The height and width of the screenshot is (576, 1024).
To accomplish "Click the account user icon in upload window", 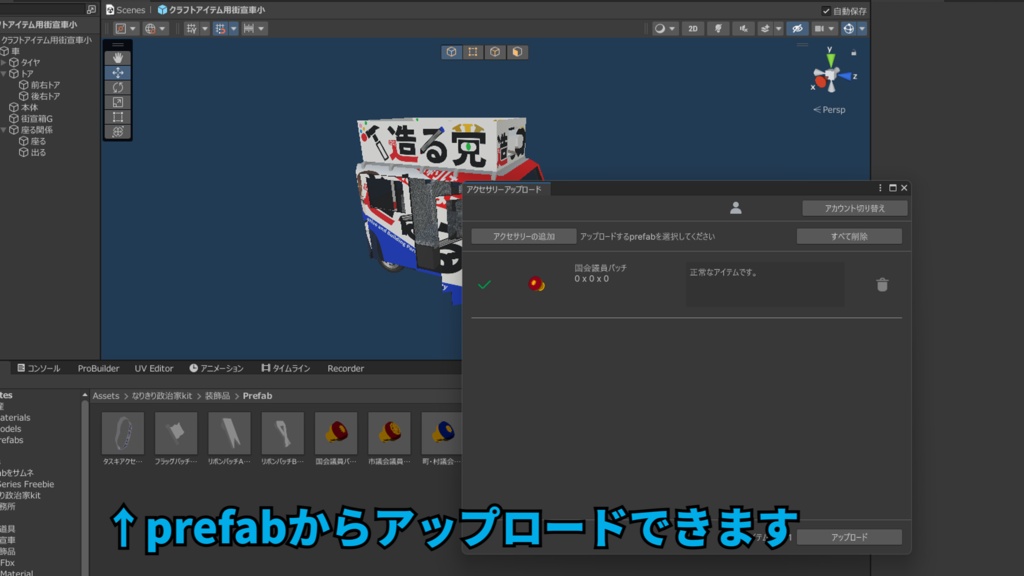I will pyautogui.click(x=735, y=208).
